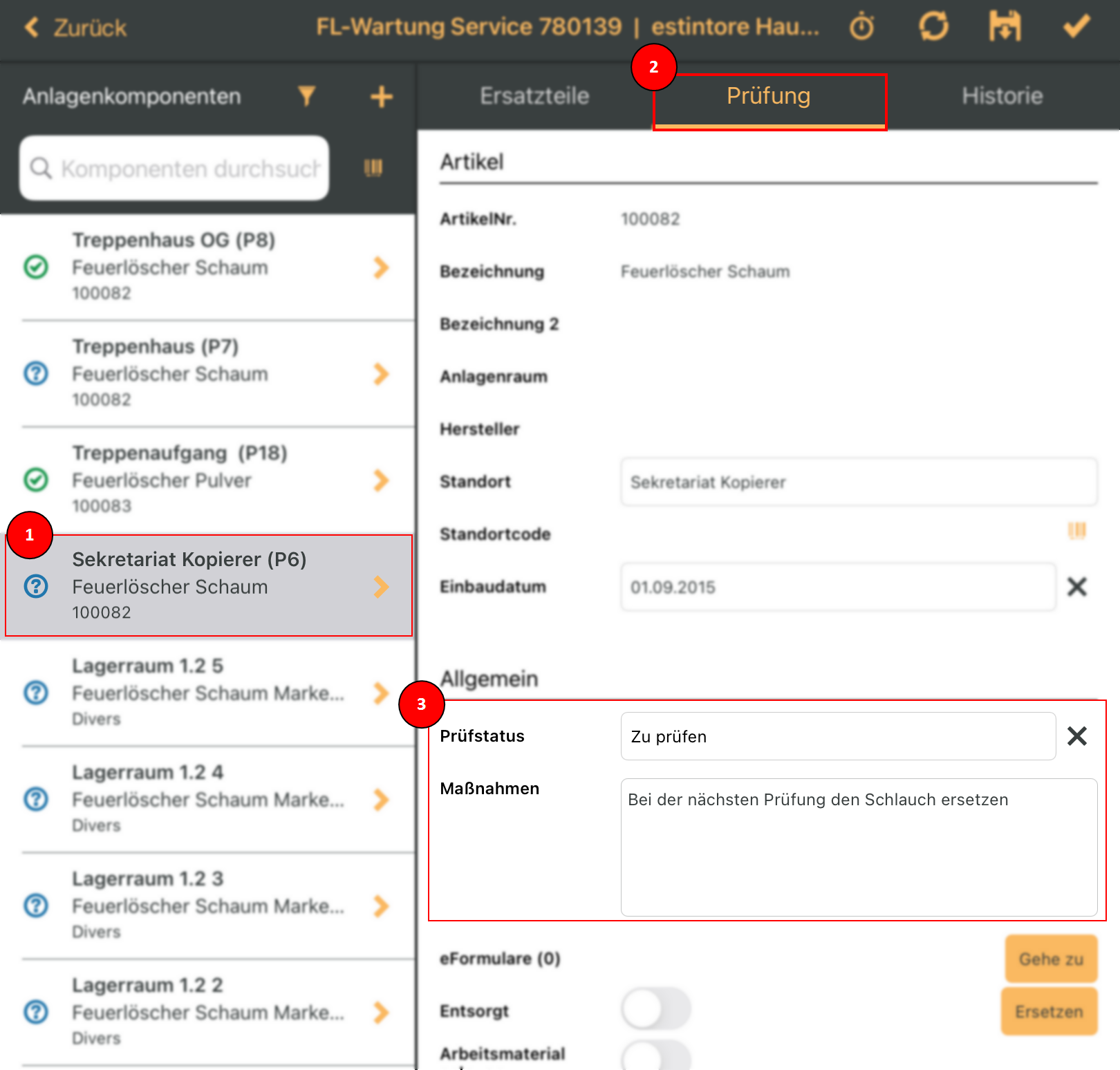1120x1070 pixels.
Task: Open the Prüfstatus dropdown field
Action: (837, 736)
